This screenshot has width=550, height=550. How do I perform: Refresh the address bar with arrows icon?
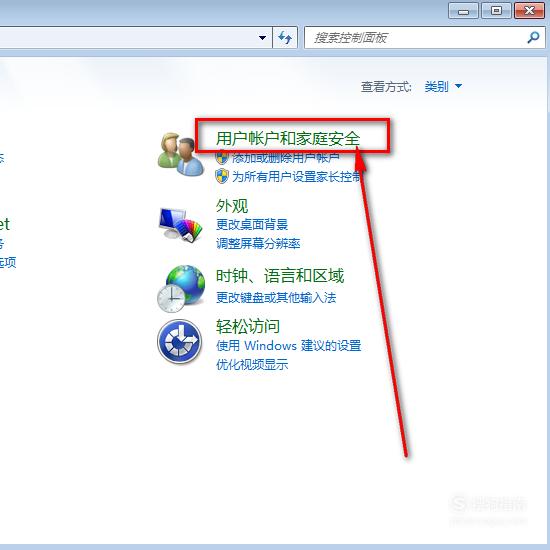pos(285,37)
